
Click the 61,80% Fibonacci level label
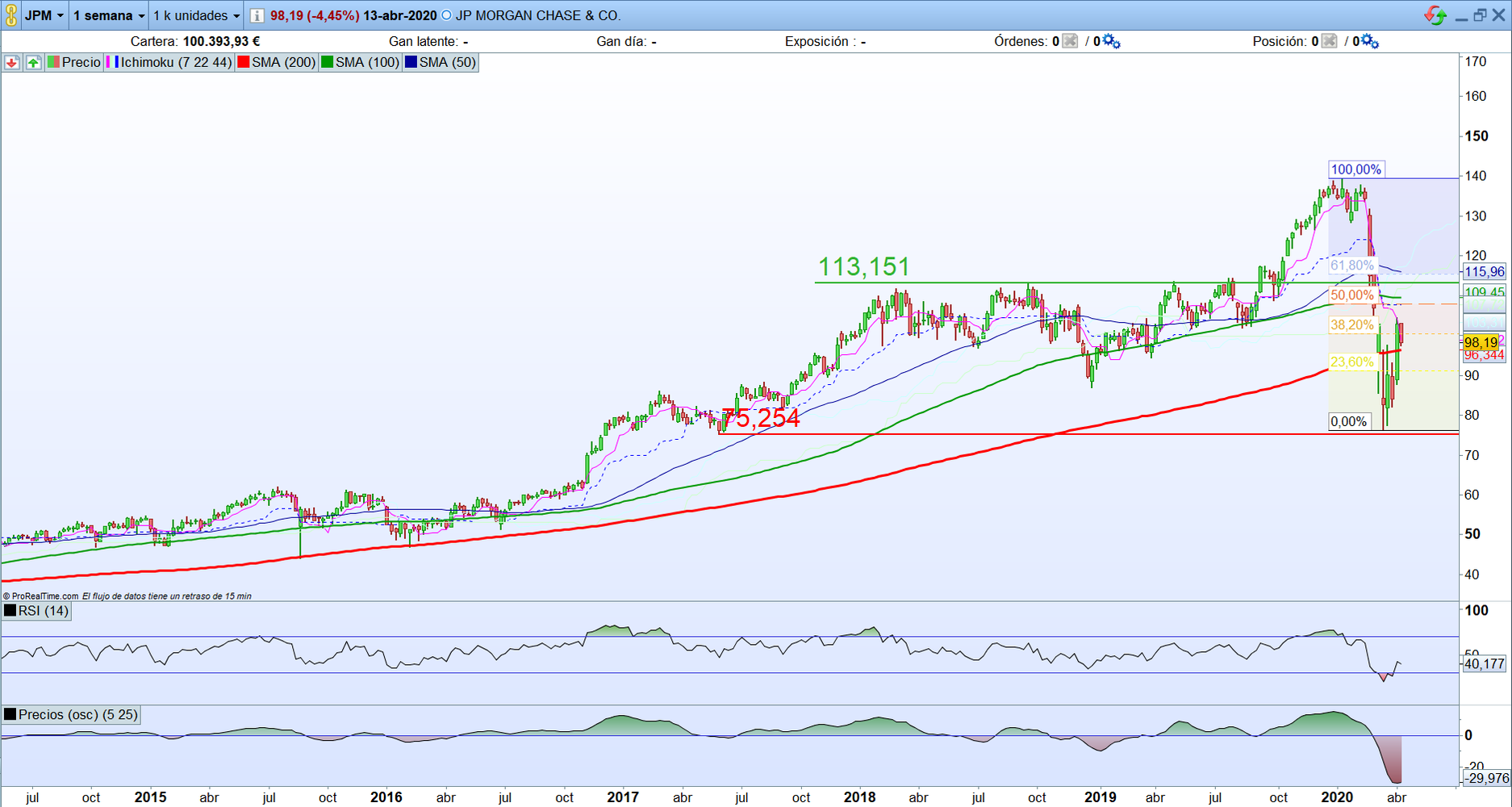pyautogui.click(x=1352, y=266)
